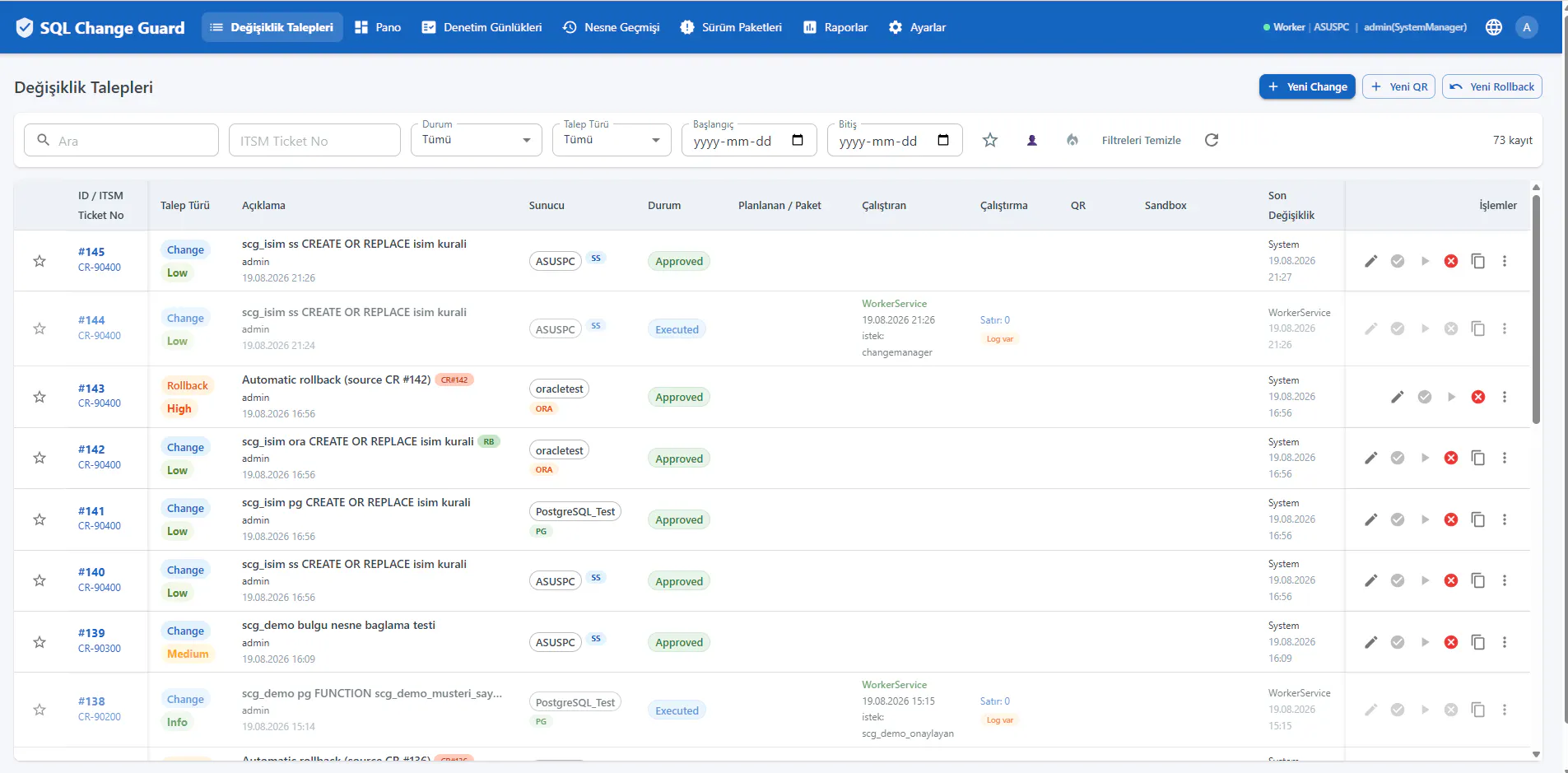Click the Yeni QR button
The height and width of the screenshot is (773, 1568).
coord(1399,86)
